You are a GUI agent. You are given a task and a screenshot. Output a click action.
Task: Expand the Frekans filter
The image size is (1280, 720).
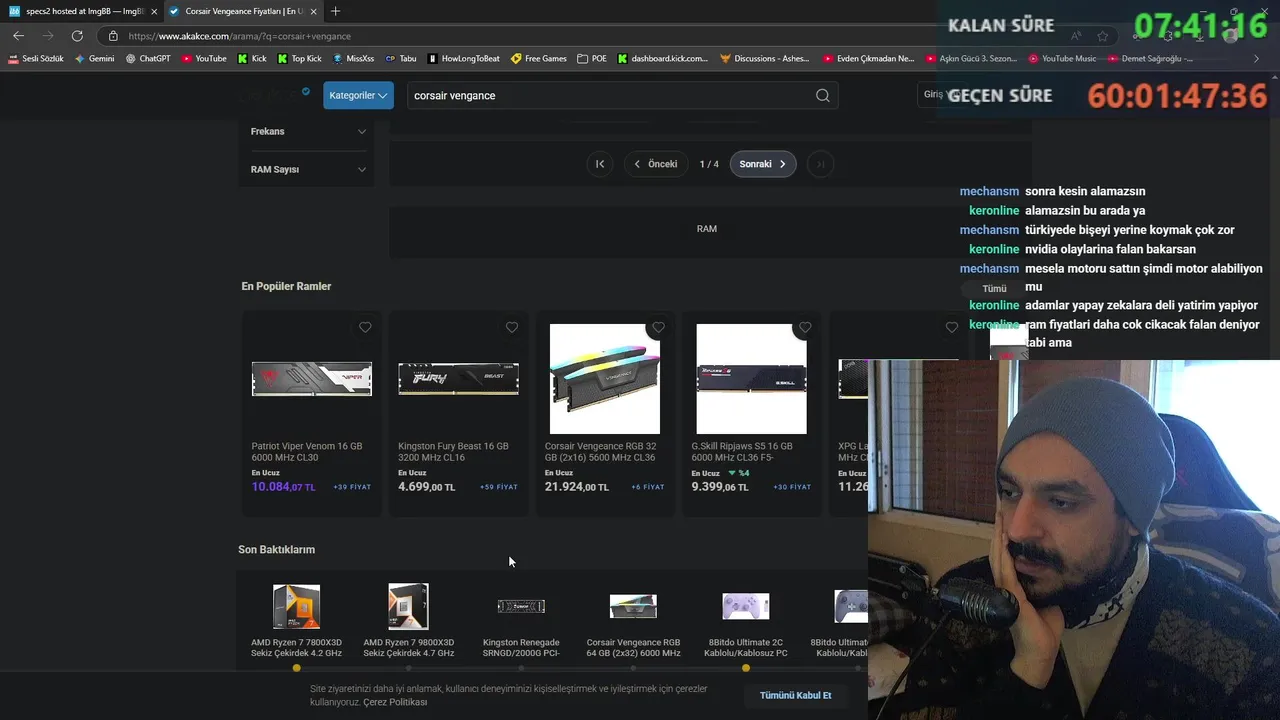coord(307,131)
